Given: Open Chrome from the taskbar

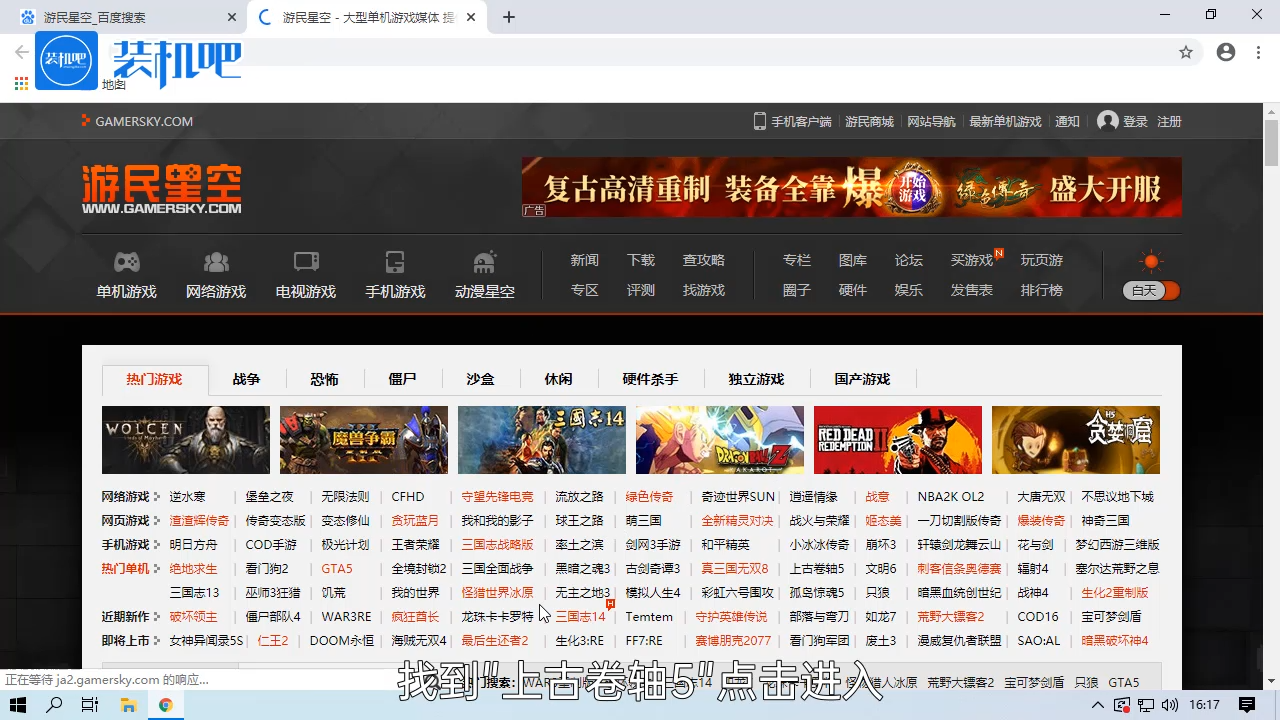Looking at the screenshot, I should (166, 705).
